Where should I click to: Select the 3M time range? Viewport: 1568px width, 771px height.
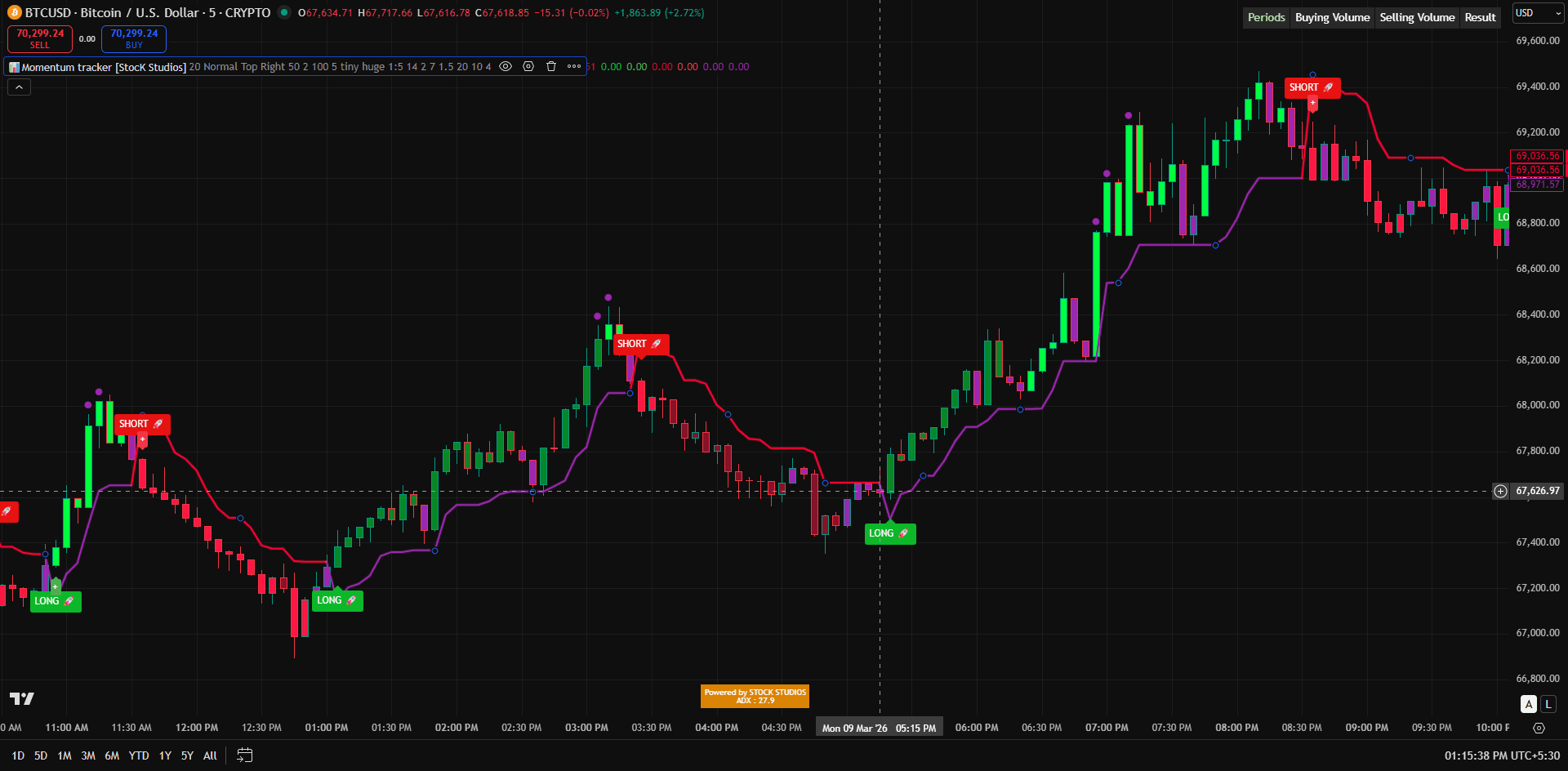coord(88,755)
